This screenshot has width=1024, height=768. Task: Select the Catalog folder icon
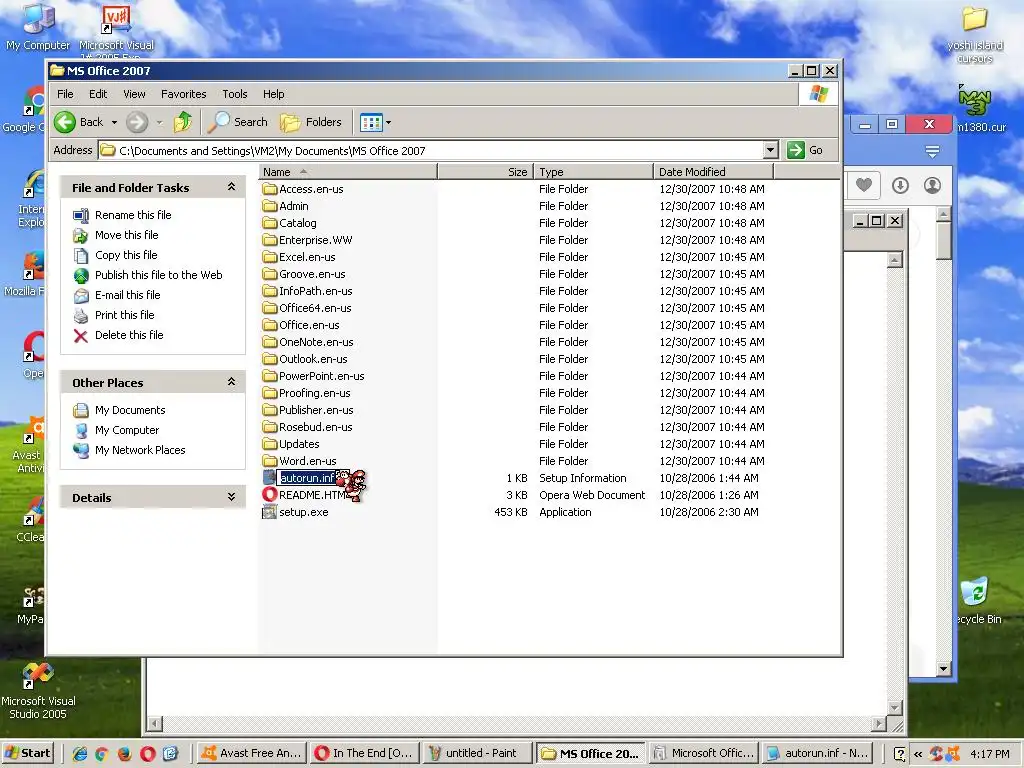270,223
